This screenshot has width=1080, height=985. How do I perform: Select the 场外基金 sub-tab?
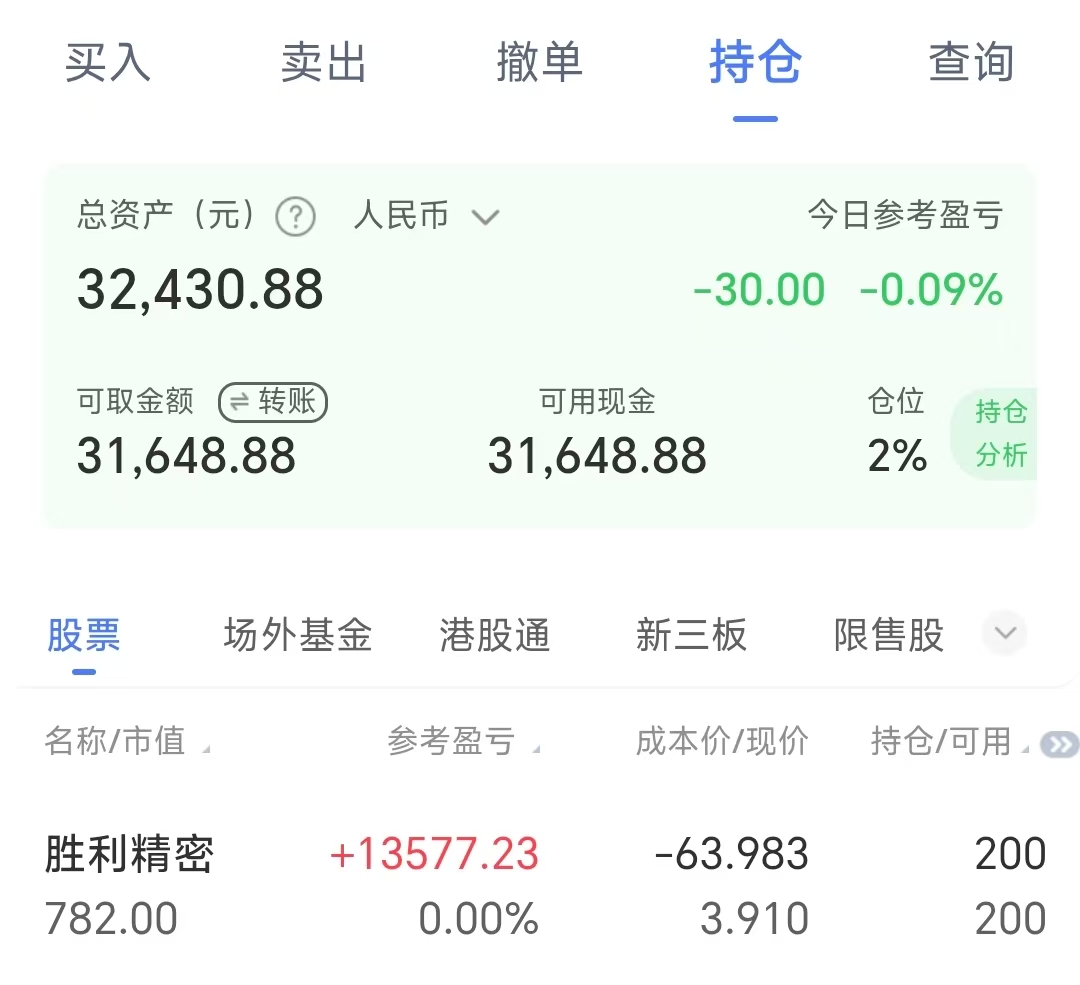298,635
